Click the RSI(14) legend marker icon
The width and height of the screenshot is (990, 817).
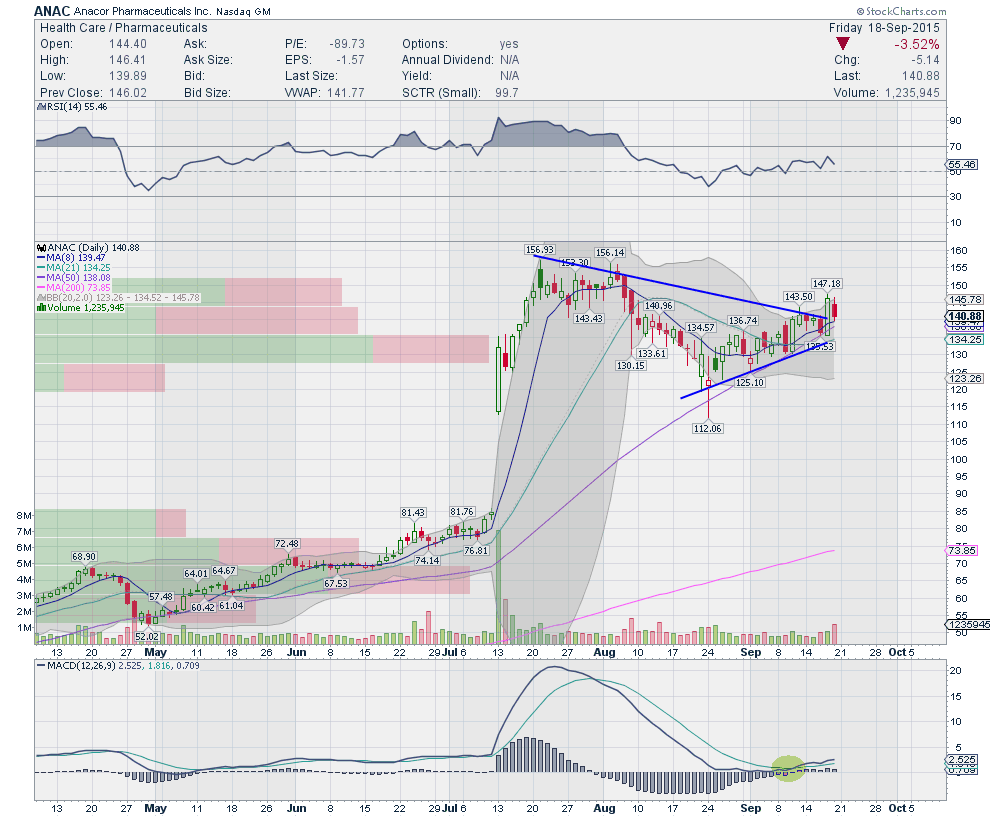point(42,107)
